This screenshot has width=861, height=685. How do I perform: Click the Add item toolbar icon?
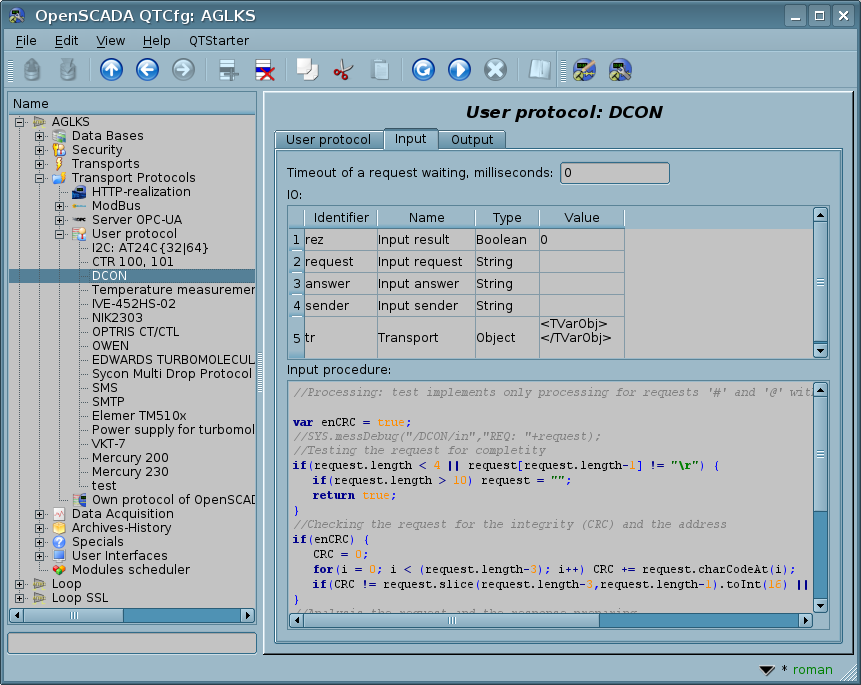tap(229, 70)
